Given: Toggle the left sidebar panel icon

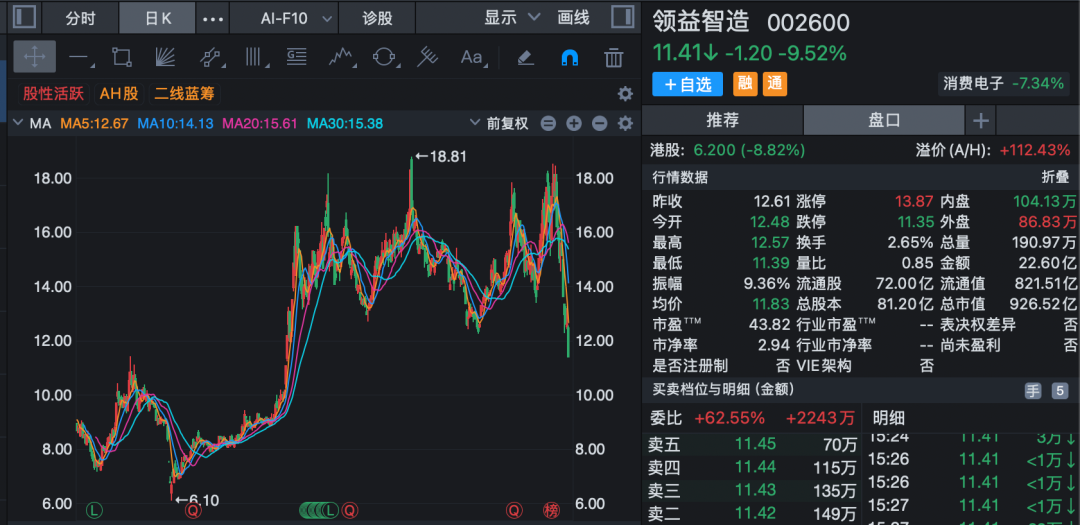Looking at the screenshot, I should click(25, 17).
